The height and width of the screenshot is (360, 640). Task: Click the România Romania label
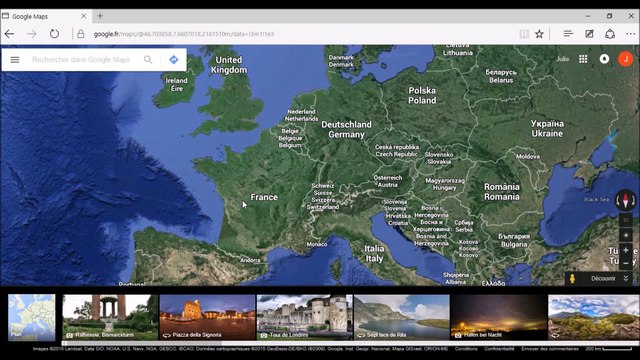502,192
